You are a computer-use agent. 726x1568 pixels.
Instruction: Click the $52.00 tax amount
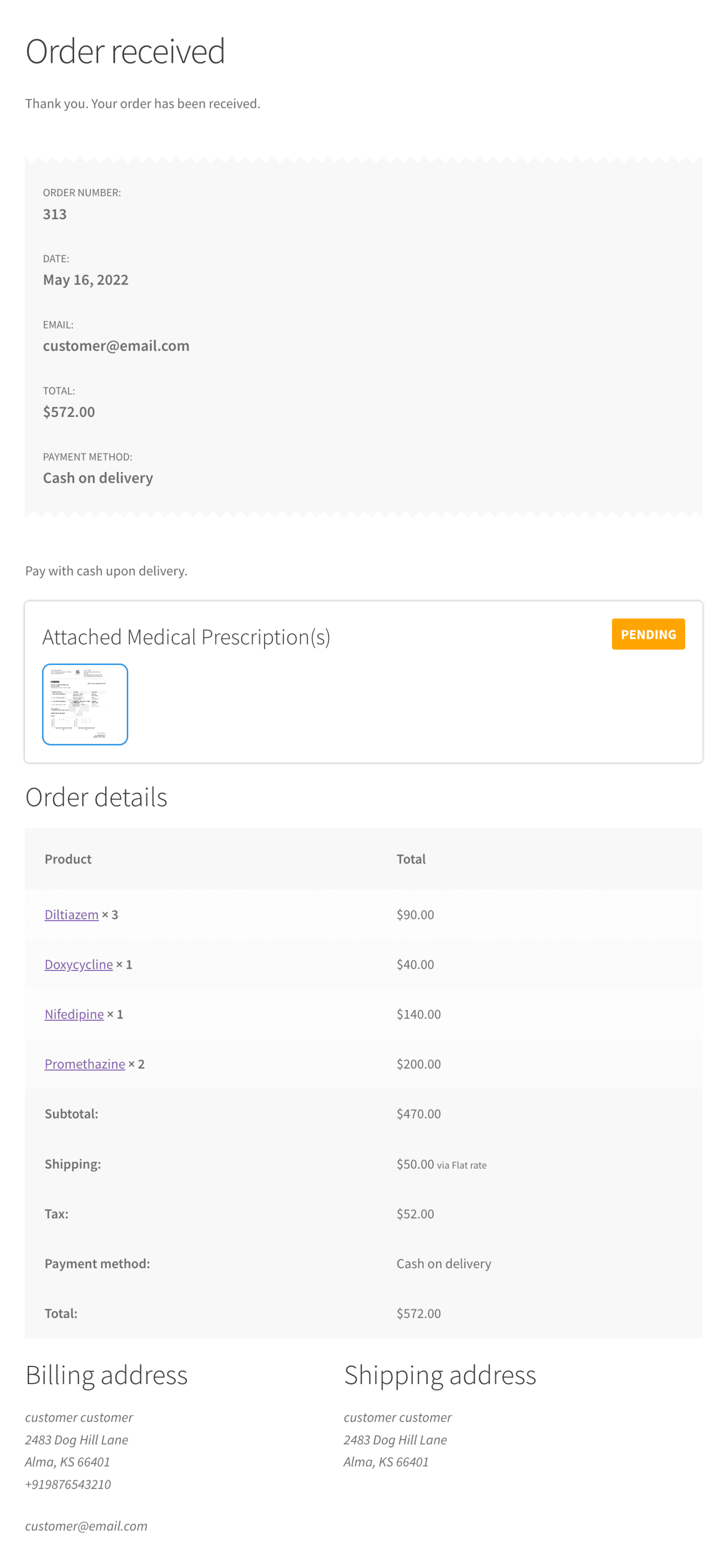pyautogui.click(x=415, y=1213)
